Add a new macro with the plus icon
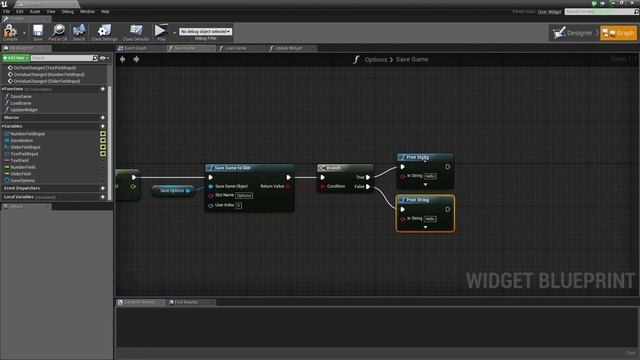The image size is (640, 360). 102,118
